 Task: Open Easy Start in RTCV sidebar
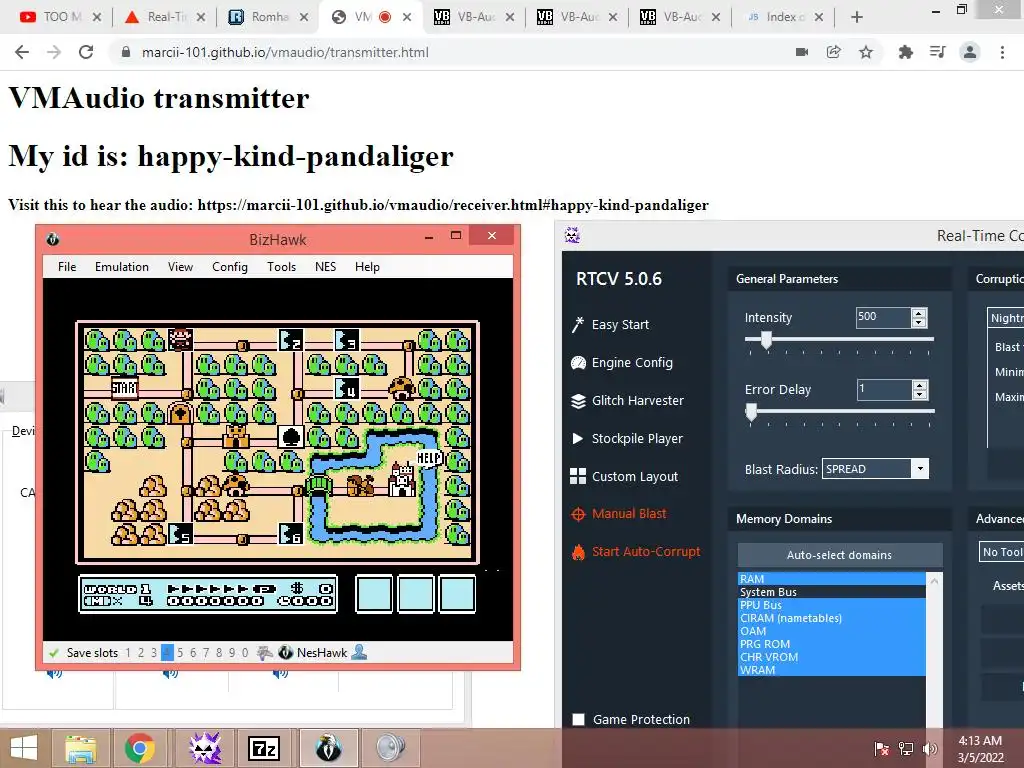click(610, 325)
